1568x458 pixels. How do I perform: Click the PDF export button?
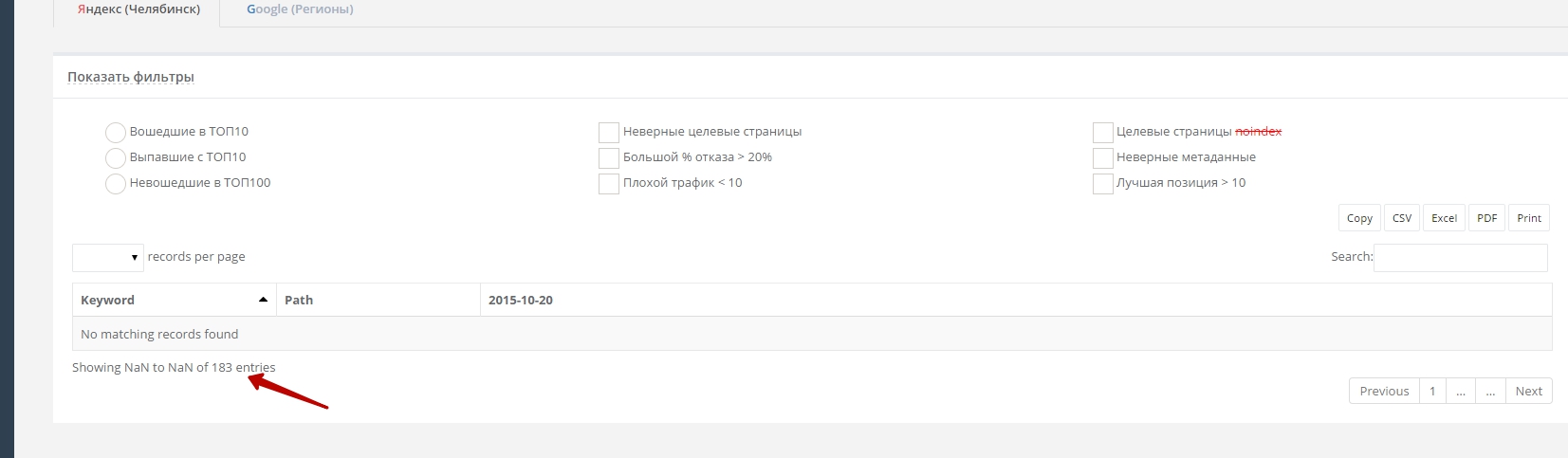point(1486,218)
